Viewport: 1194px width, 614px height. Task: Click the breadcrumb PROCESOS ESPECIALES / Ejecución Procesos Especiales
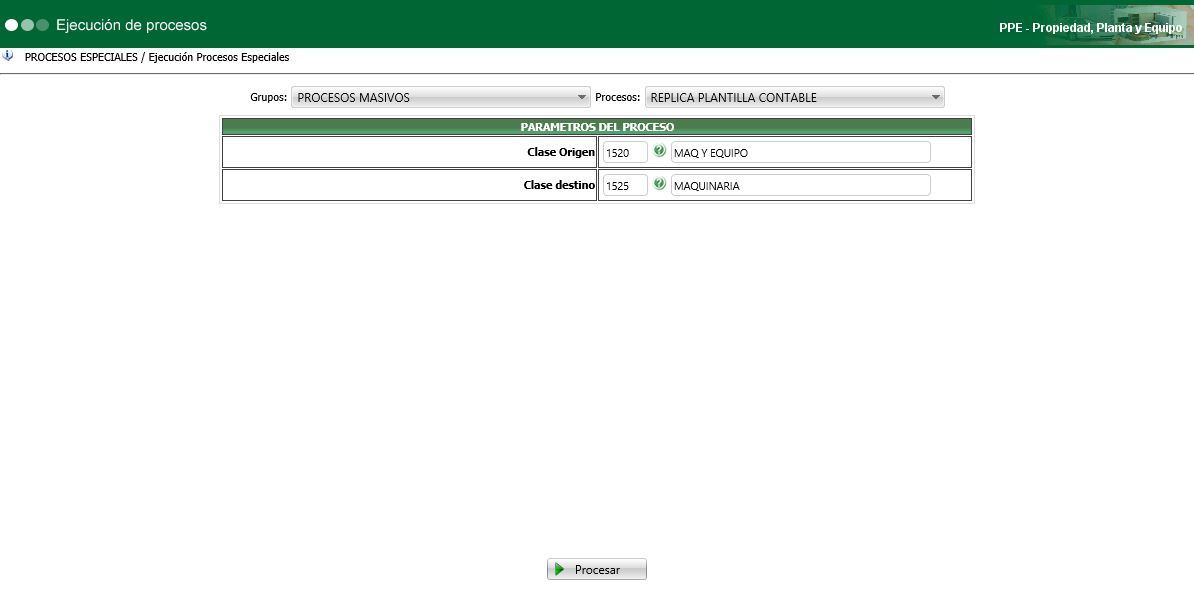click(157, 57)
